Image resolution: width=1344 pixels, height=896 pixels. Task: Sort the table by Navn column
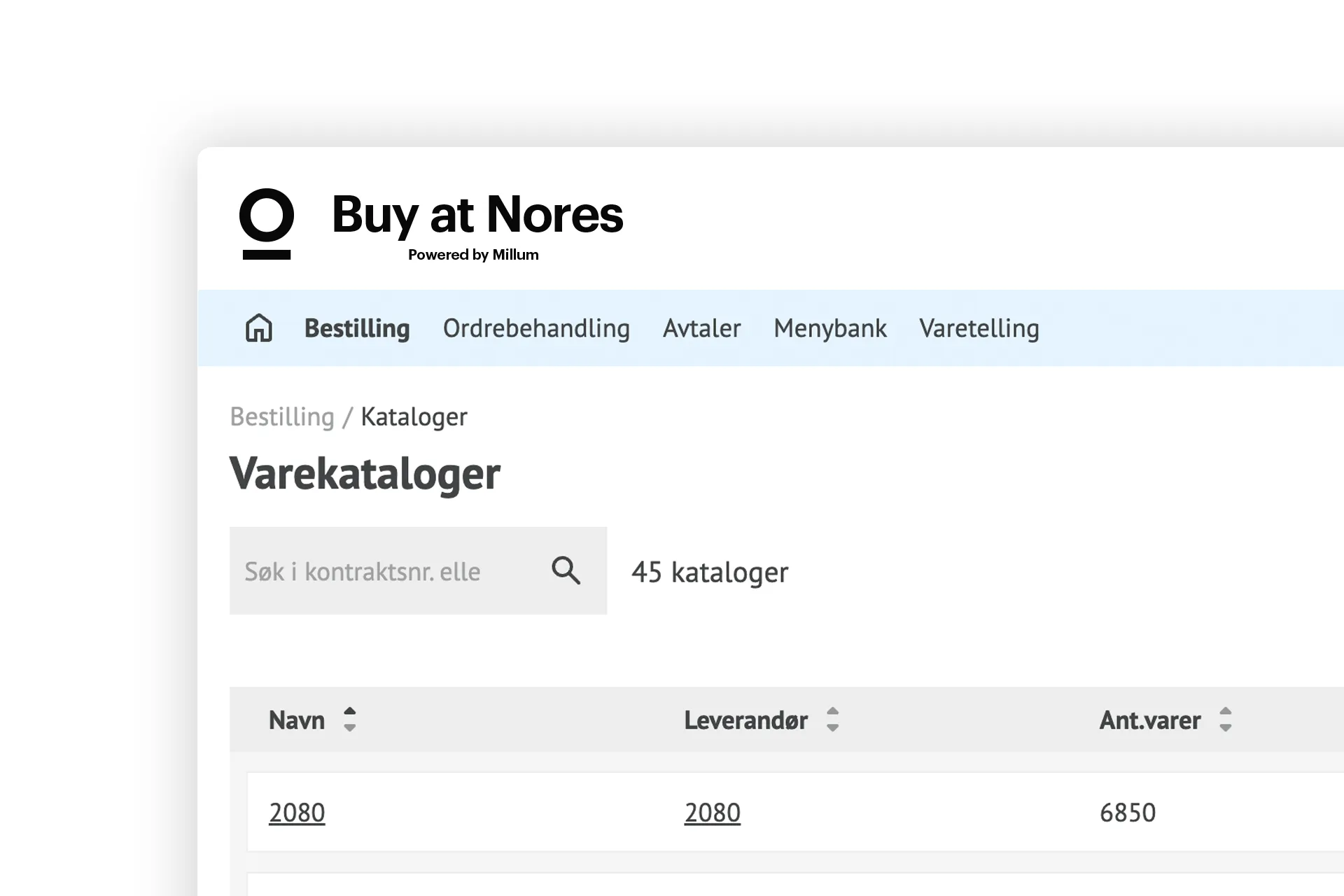coord(349,720)
